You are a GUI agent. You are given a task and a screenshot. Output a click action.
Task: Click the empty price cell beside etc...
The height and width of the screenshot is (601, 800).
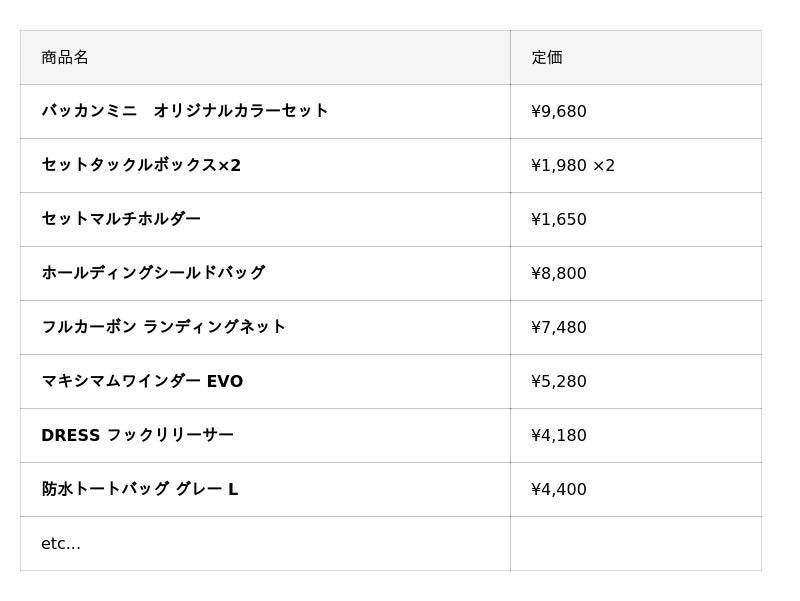(x=635, y=544)
